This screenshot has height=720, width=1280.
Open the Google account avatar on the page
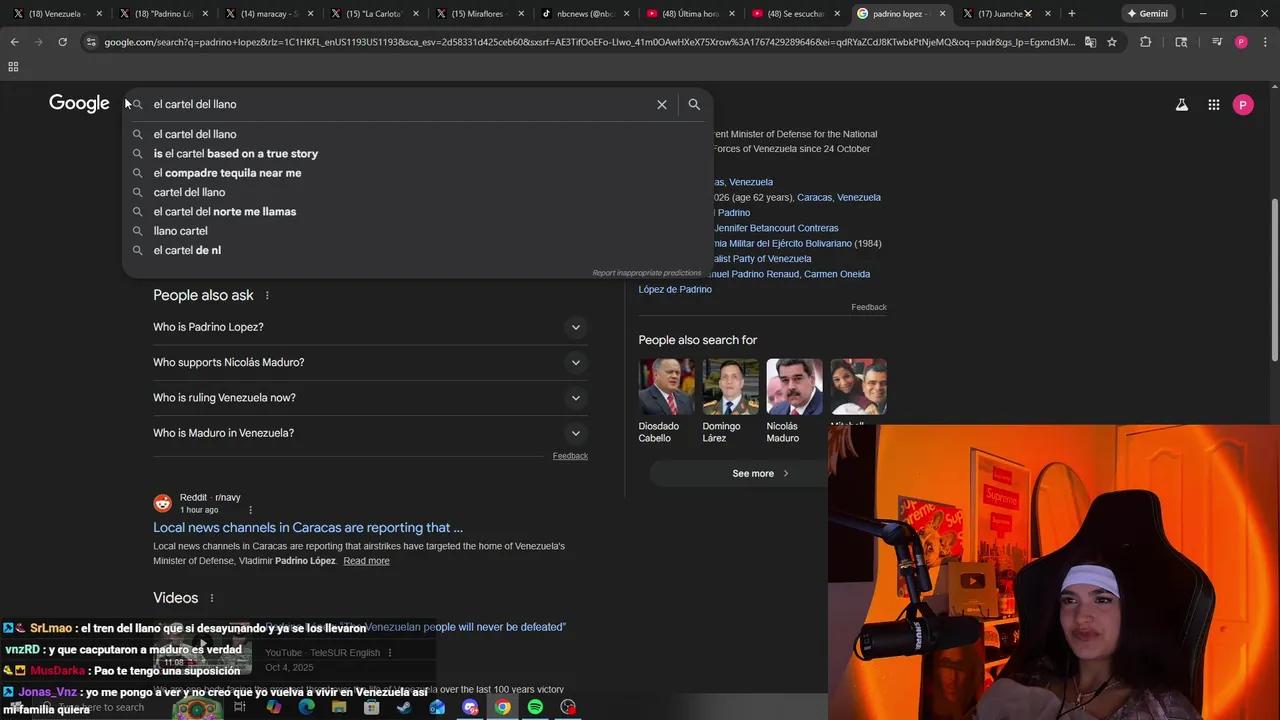[x=1243, y=105]
